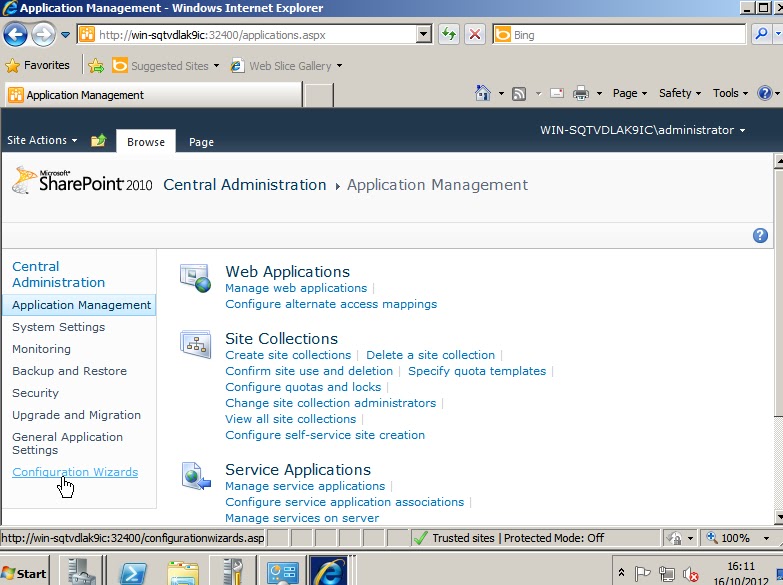
Task: Click the Read Mail envelope icon
Action: pyautogui.click(x=556, y=93)
